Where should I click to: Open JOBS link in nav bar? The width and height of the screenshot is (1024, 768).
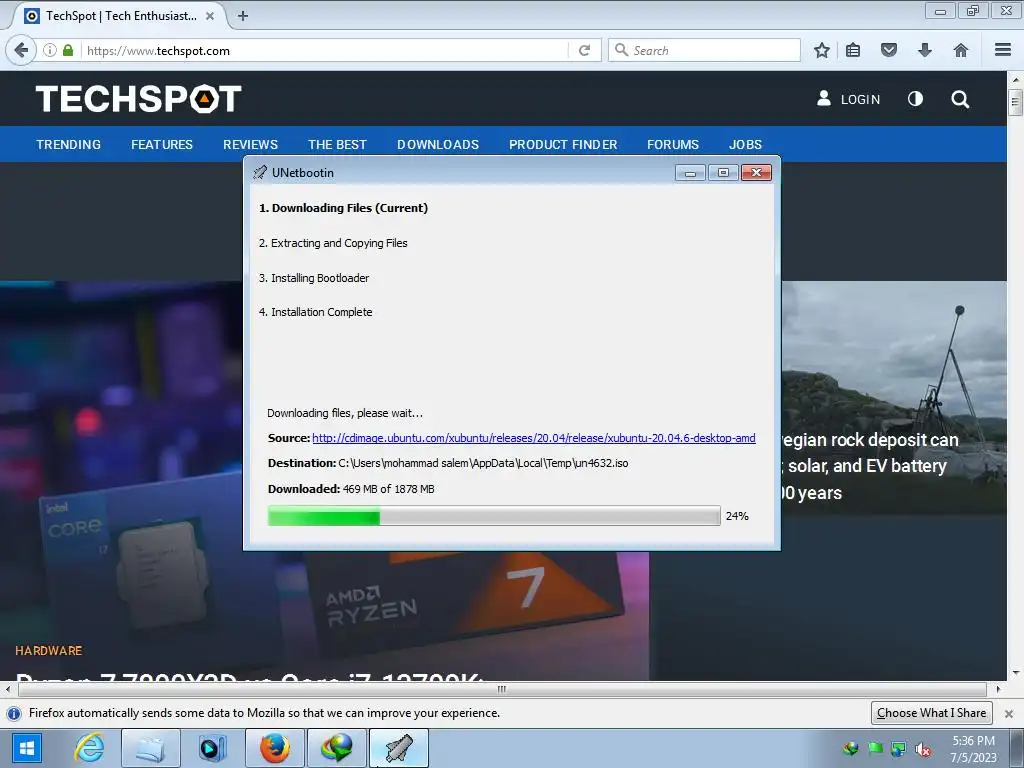click(x=745, y=144)
